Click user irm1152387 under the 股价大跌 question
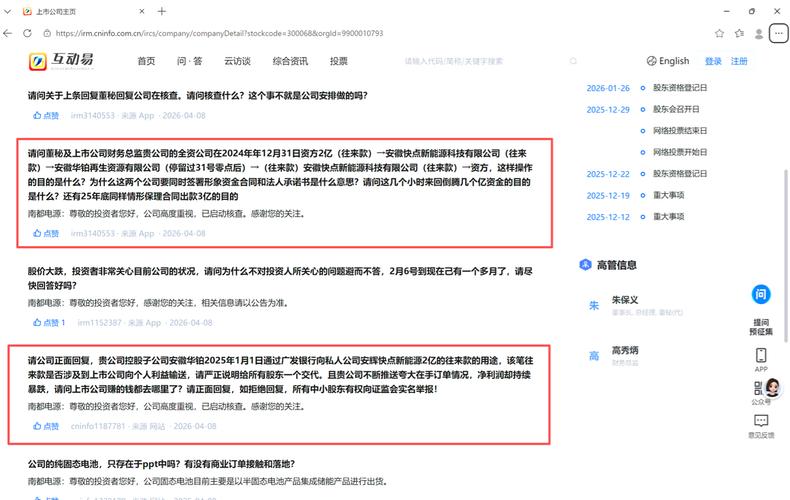The width and height of the screenshot is (790, 500). pos(99,323)
